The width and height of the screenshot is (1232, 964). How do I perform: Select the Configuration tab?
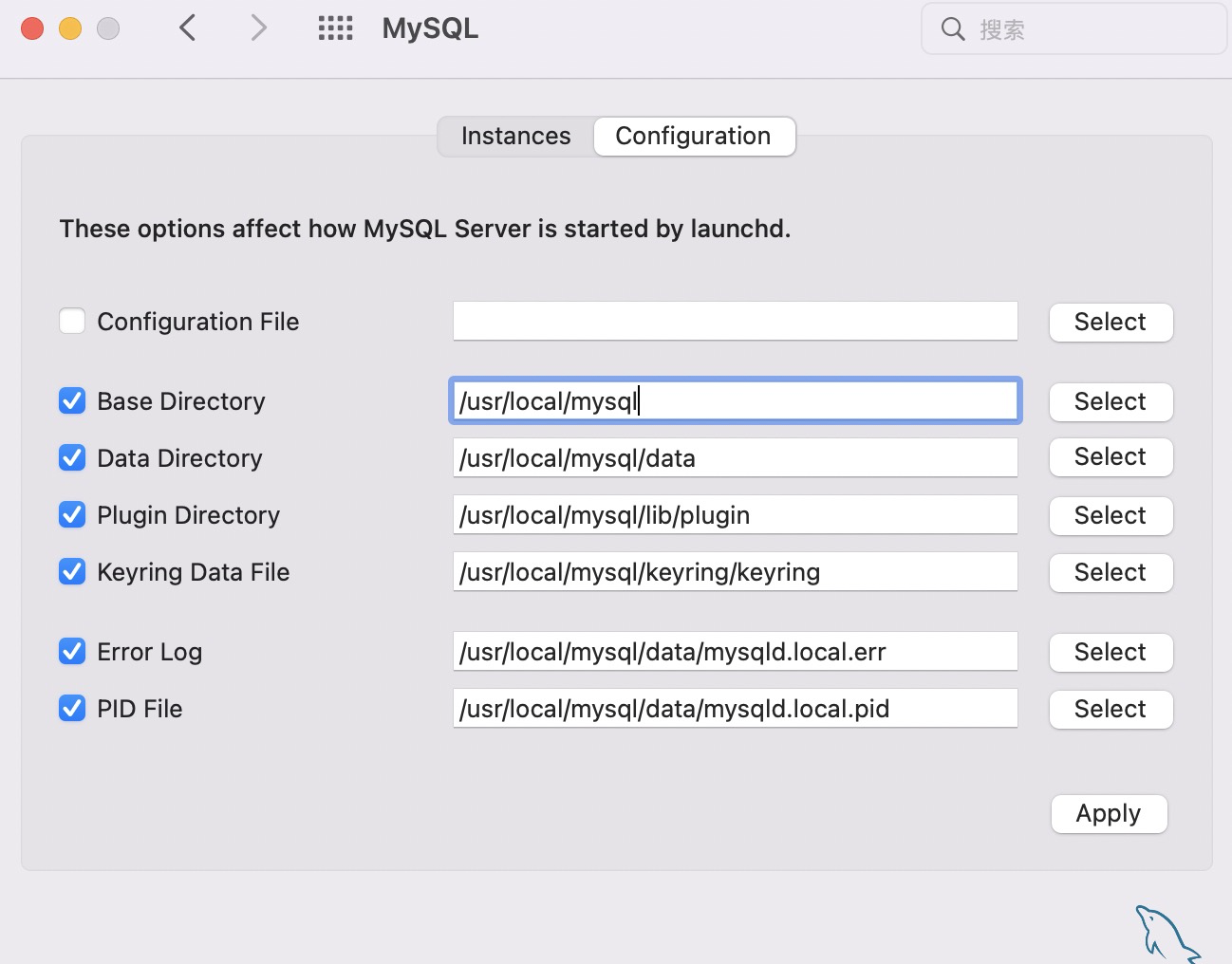[694, 136]
